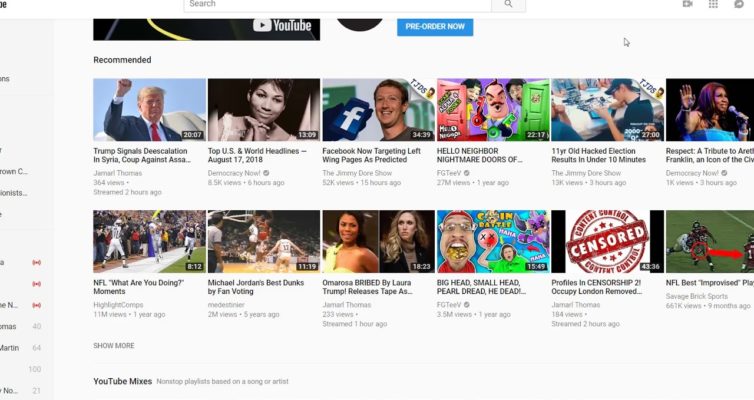Click title 'Omarosa BRIBED By Laura Trump'

367,287
